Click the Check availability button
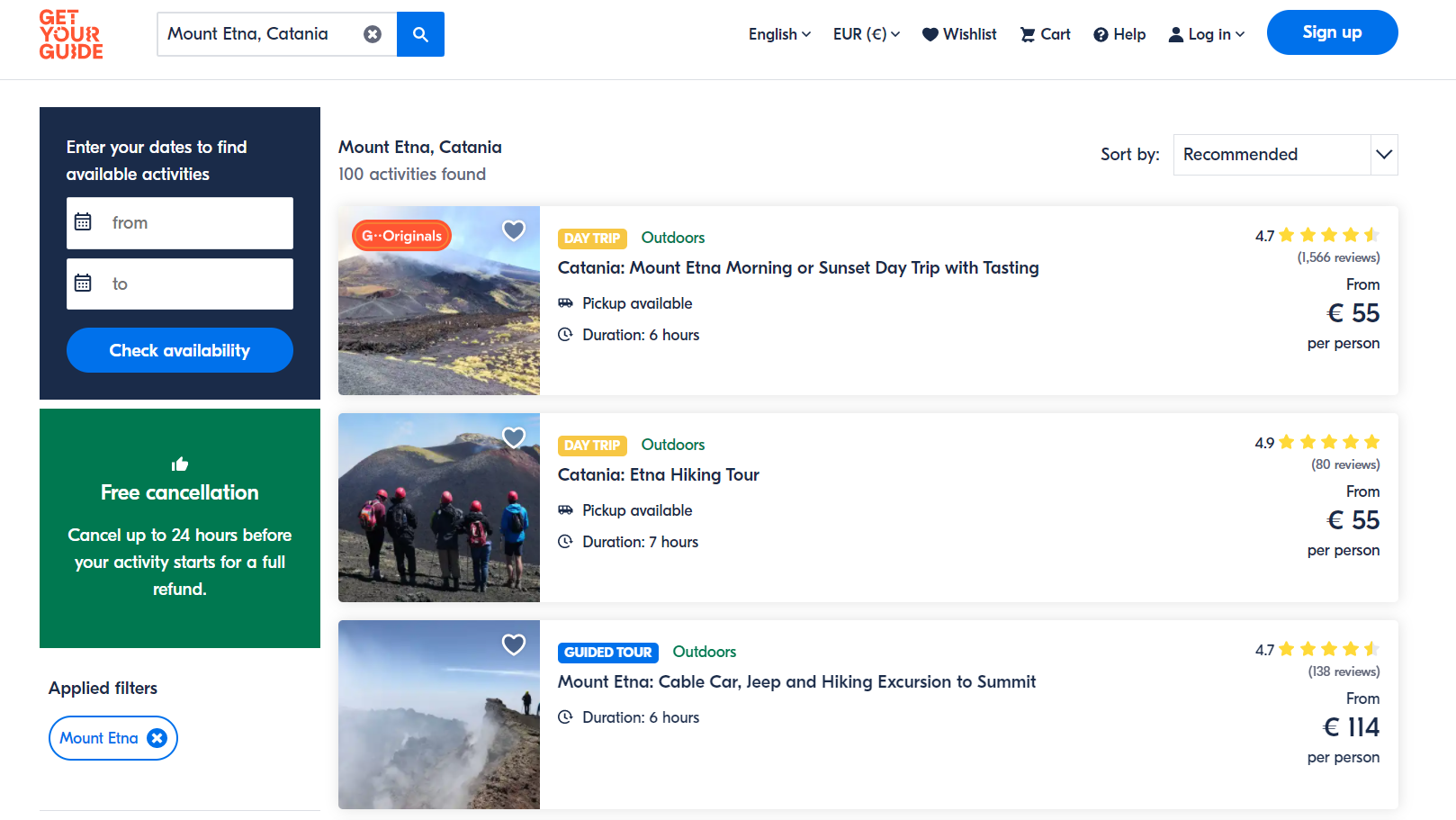 (x=180, y=350)
